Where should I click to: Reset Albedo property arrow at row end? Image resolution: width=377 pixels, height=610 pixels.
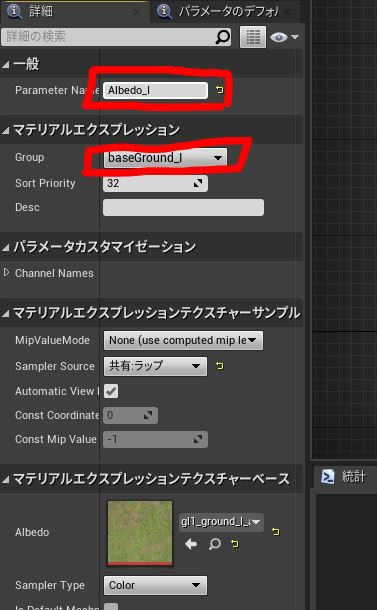click(276, 532)
